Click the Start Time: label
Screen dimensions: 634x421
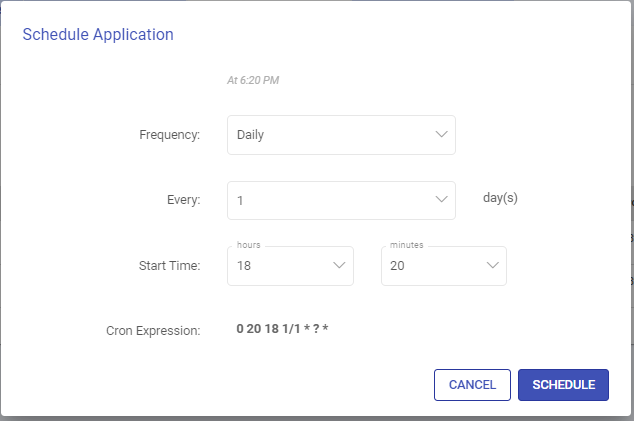click(x=169, y=265)
